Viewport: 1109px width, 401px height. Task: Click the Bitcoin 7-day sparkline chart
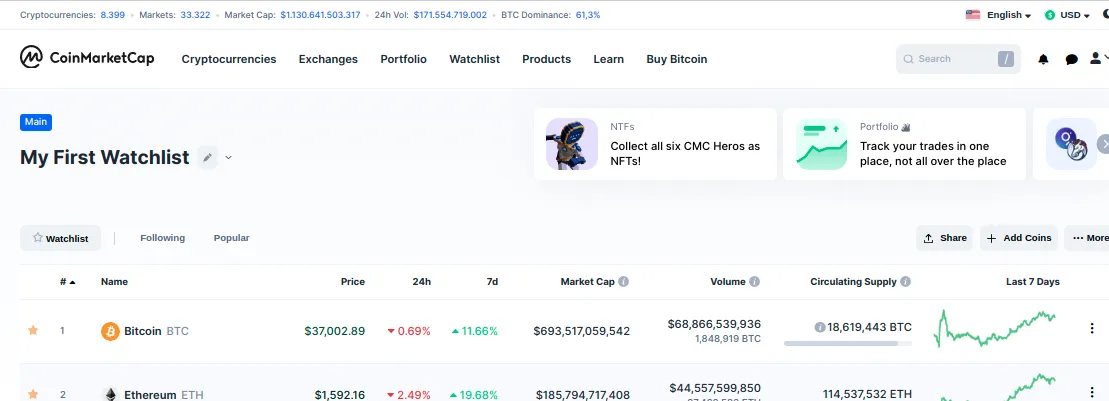(995, 329)
